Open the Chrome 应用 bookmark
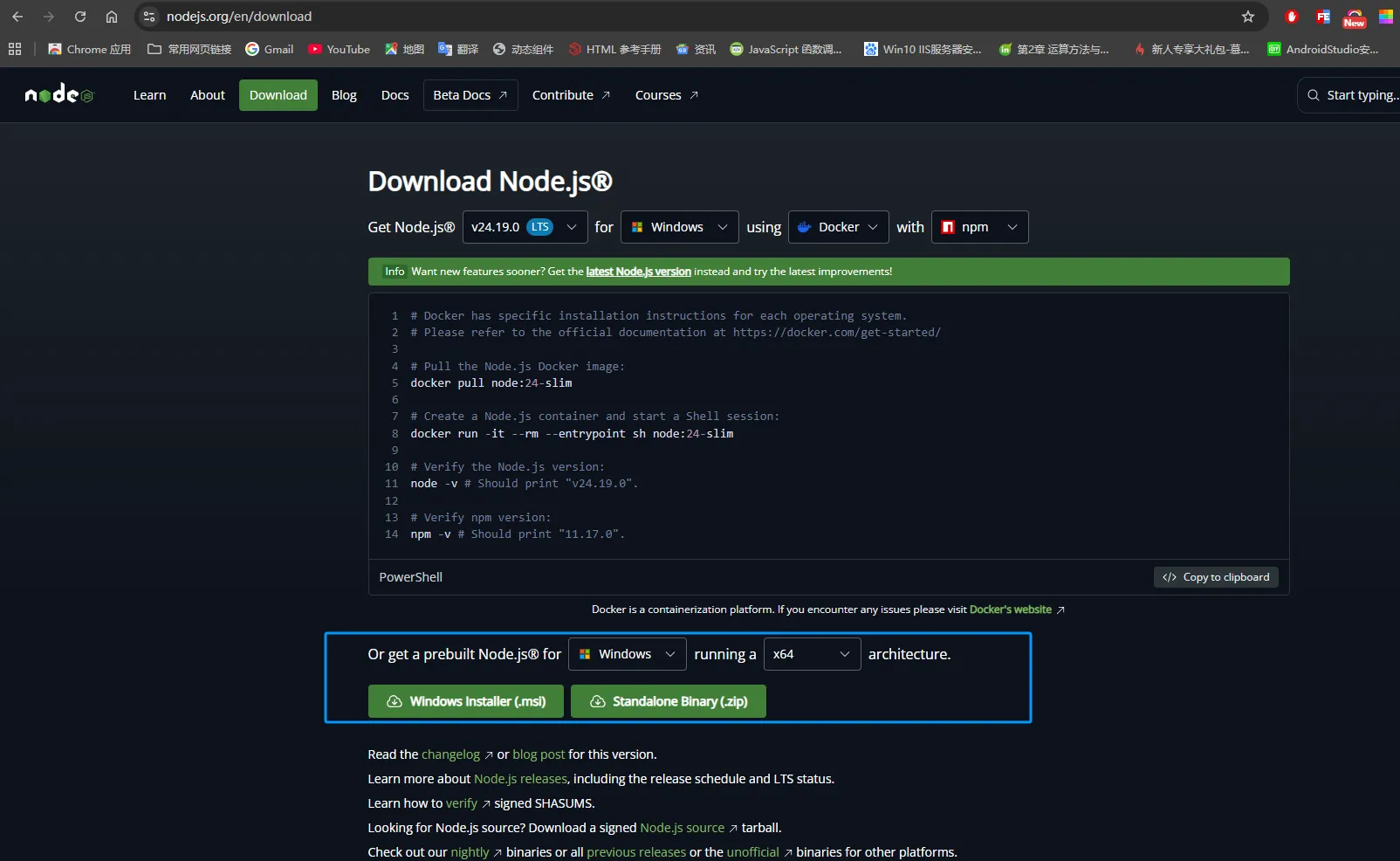 click(89, 49)
